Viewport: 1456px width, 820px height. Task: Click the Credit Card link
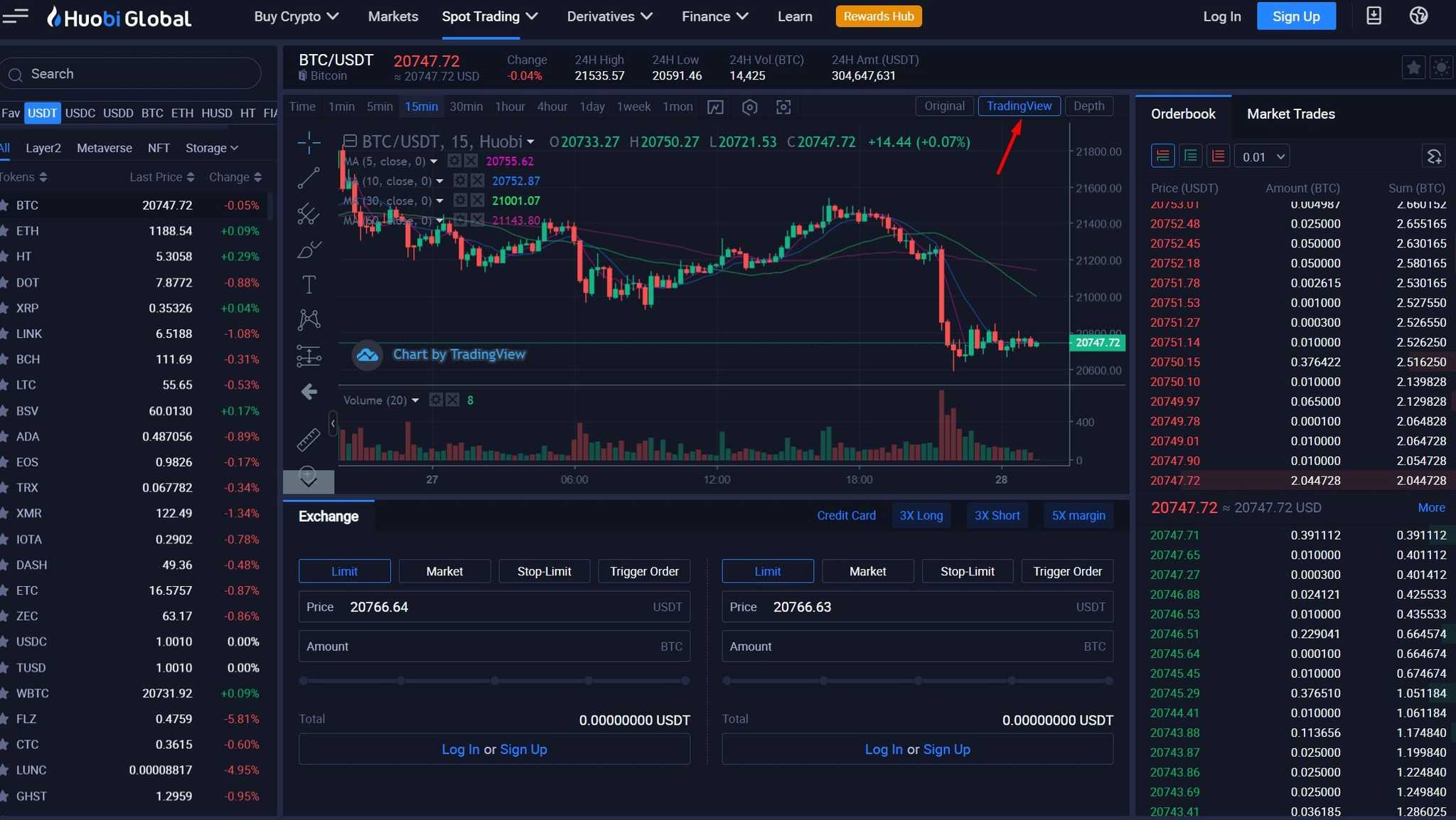tap(846, 516)
